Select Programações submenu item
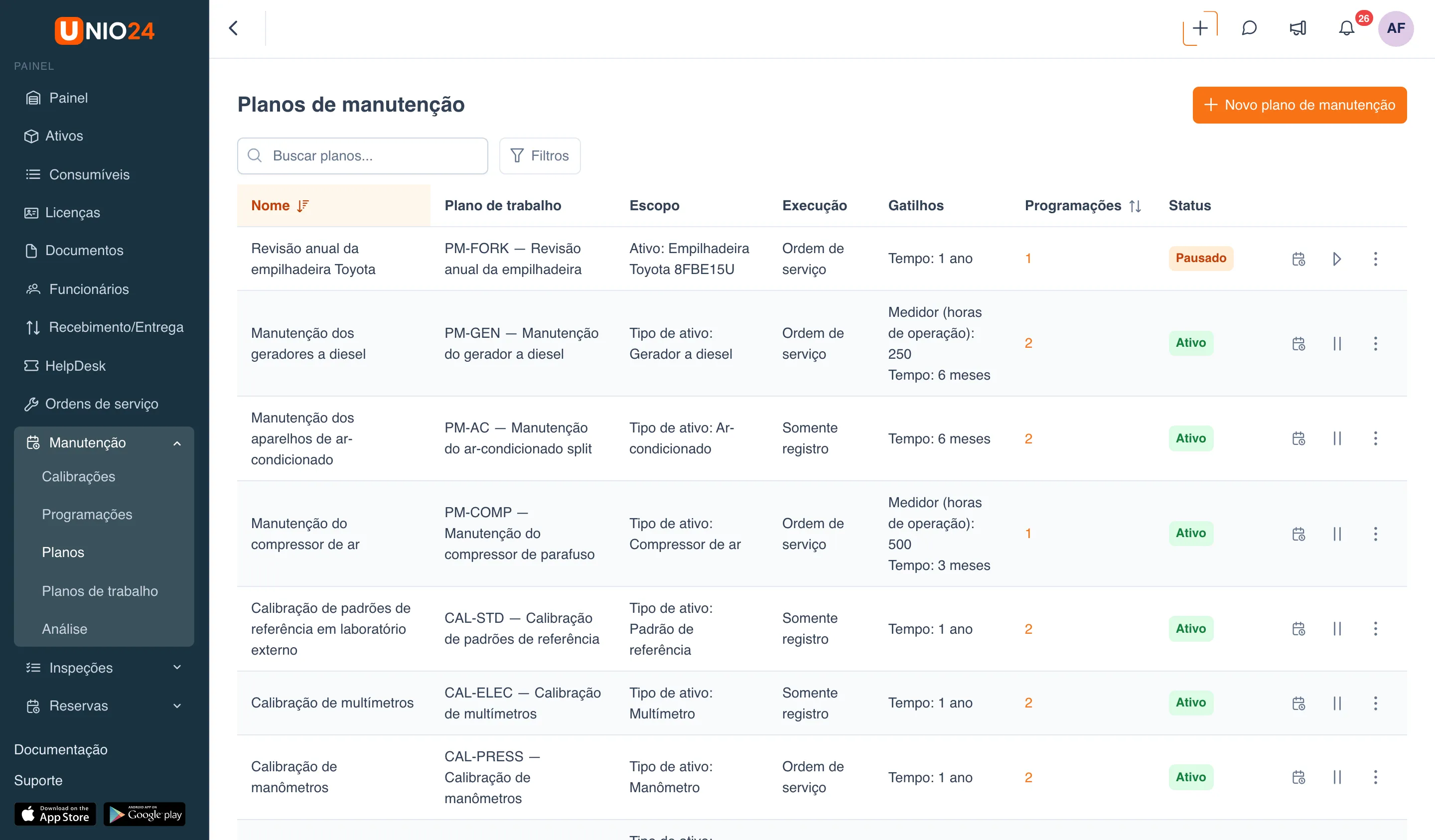The image size is (1435, 840). coord(87,514)
